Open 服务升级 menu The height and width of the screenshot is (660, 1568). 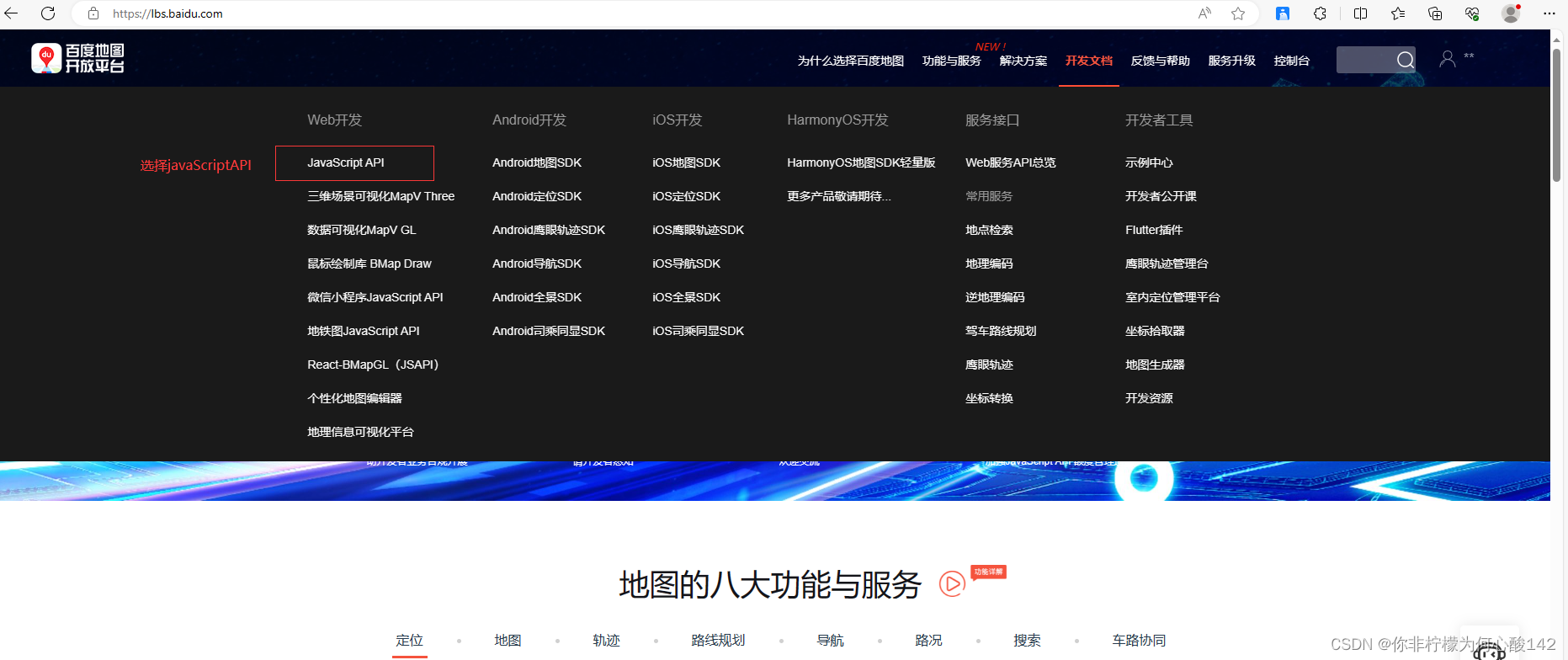point(1231,61)
